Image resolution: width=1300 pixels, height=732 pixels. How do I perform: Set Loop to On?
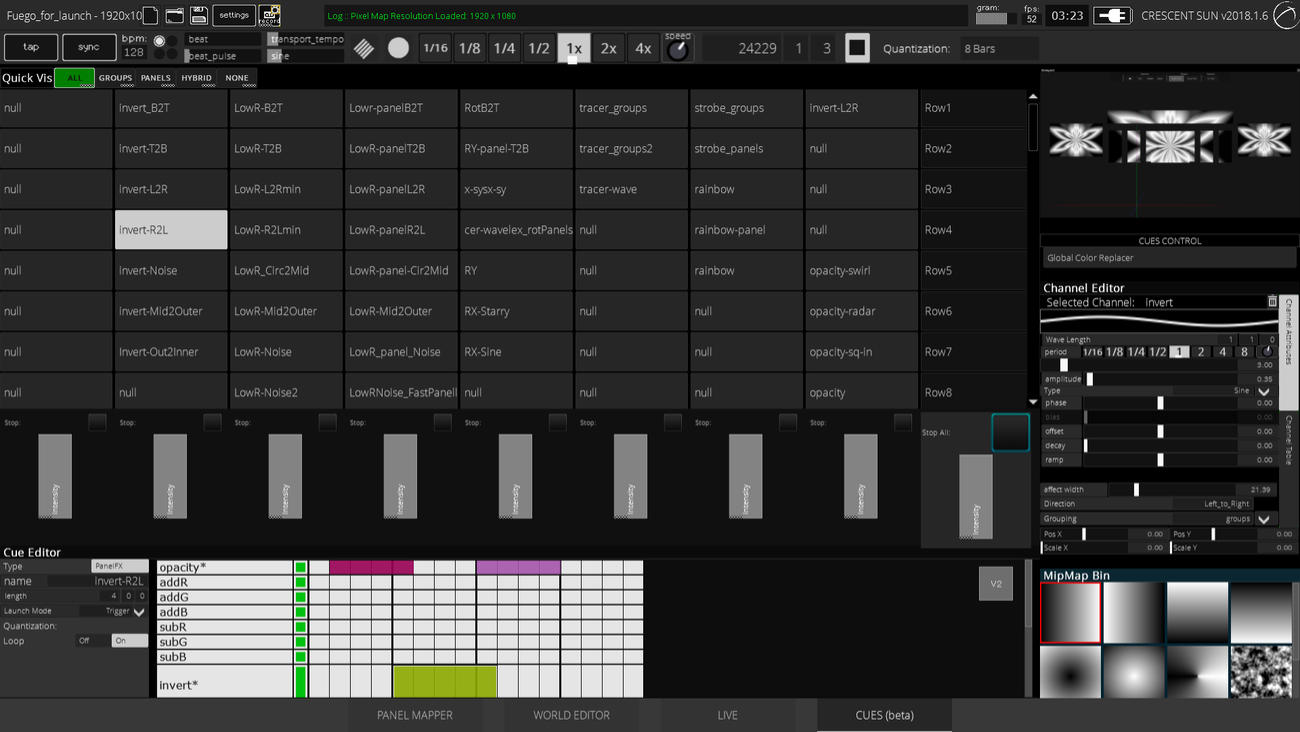tap(130, 641)
